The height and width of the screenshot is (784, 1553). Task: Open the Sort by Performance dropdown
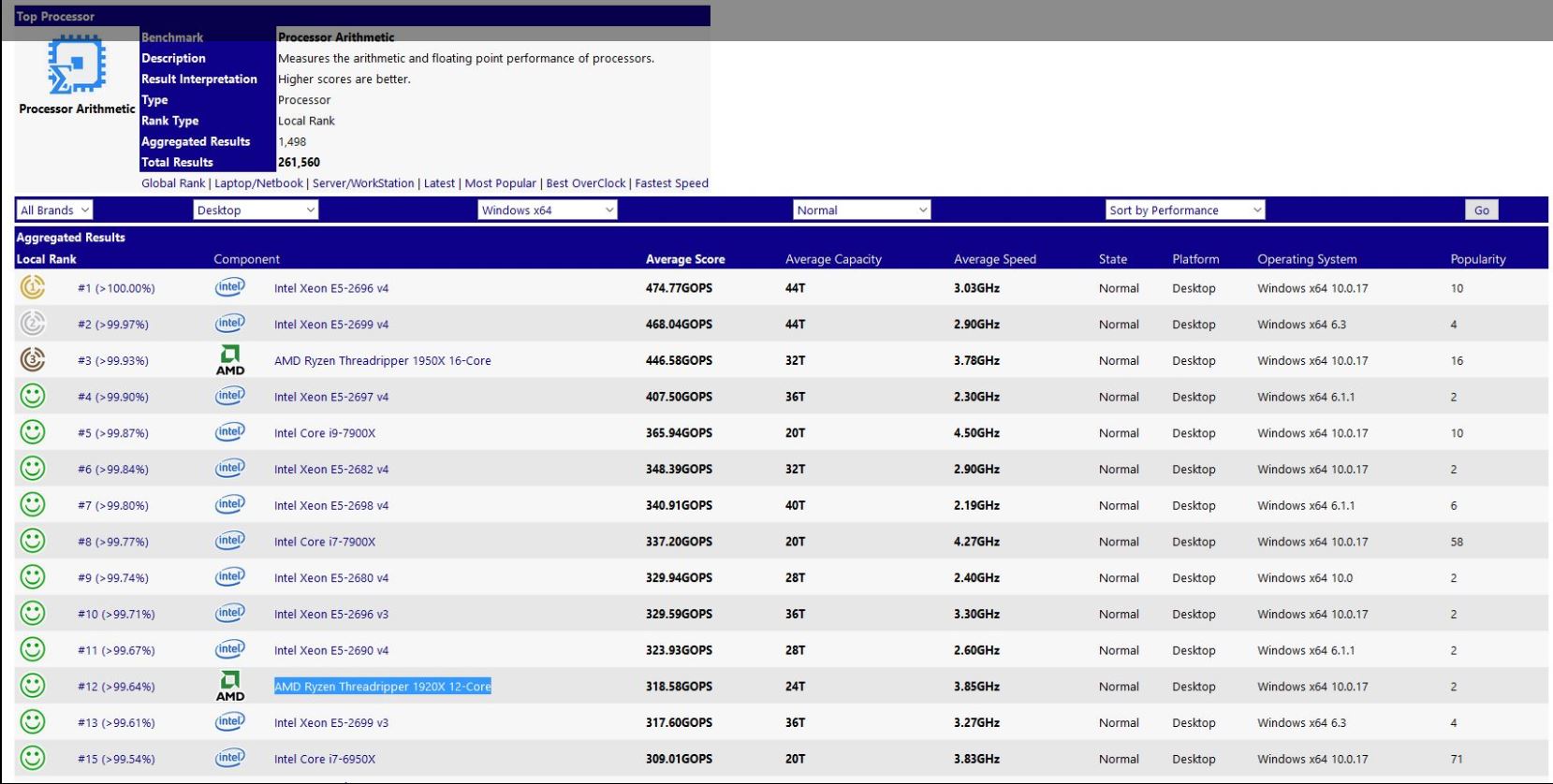point(1185,211)
